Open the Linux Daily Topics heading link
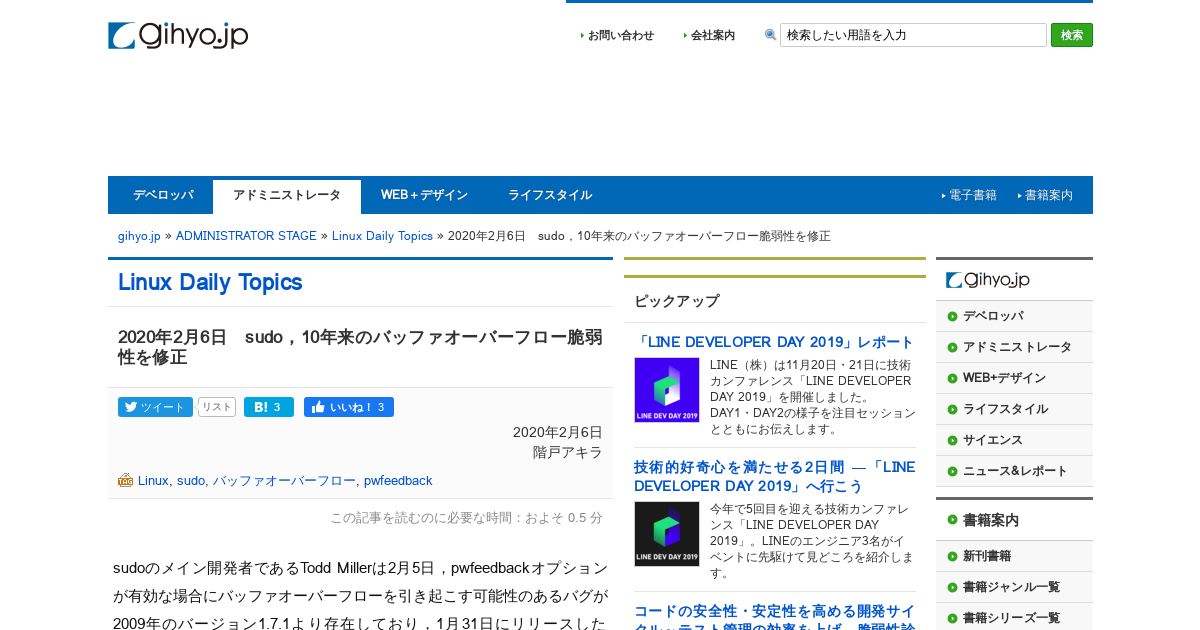1200x630 pixels. point(210,282)
